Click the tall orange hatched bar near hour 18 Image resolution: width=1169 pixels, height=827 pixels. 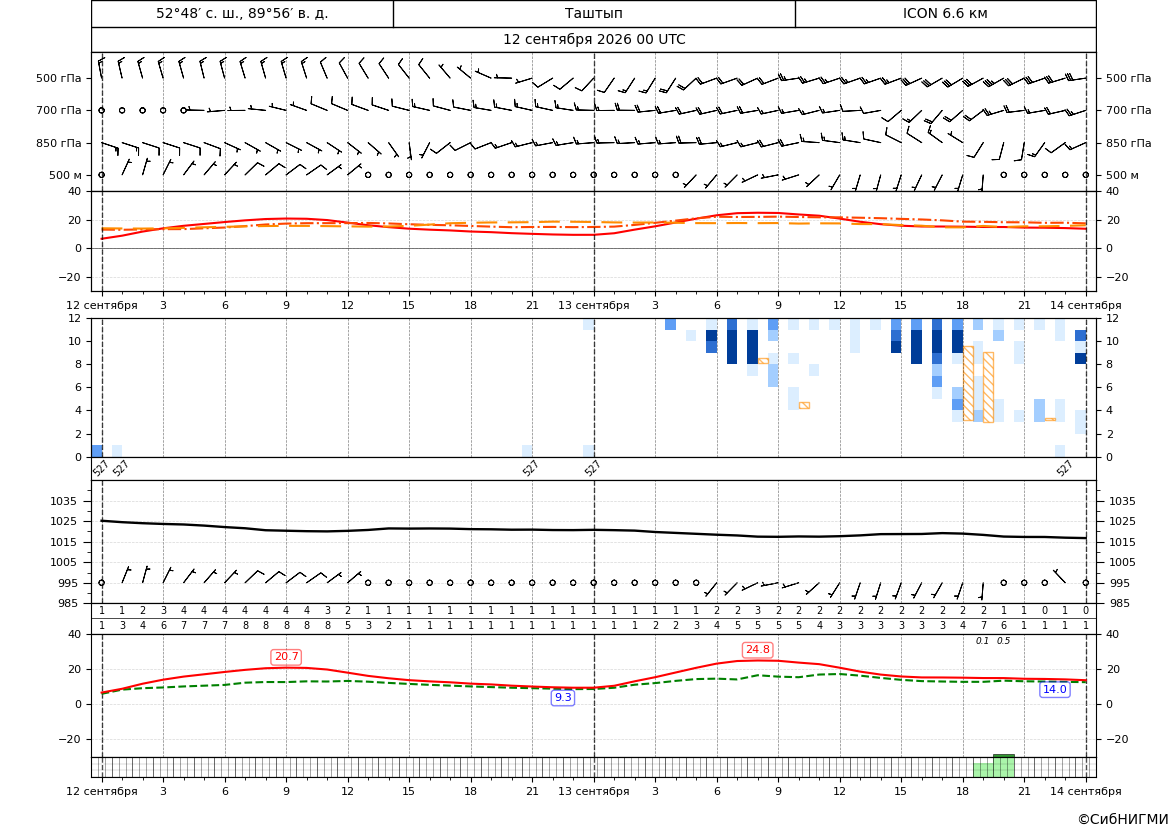(x=968, y=383)
